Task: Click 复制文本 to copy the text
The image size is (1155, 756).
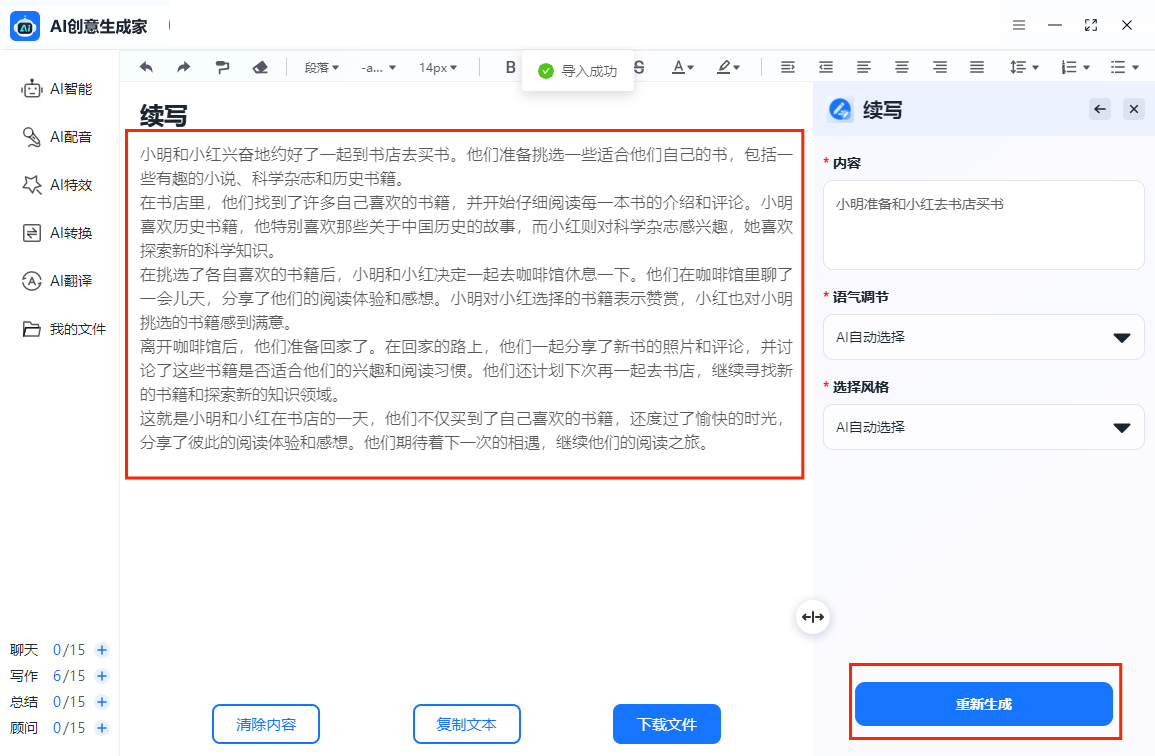Action: (x=466, y=723)
